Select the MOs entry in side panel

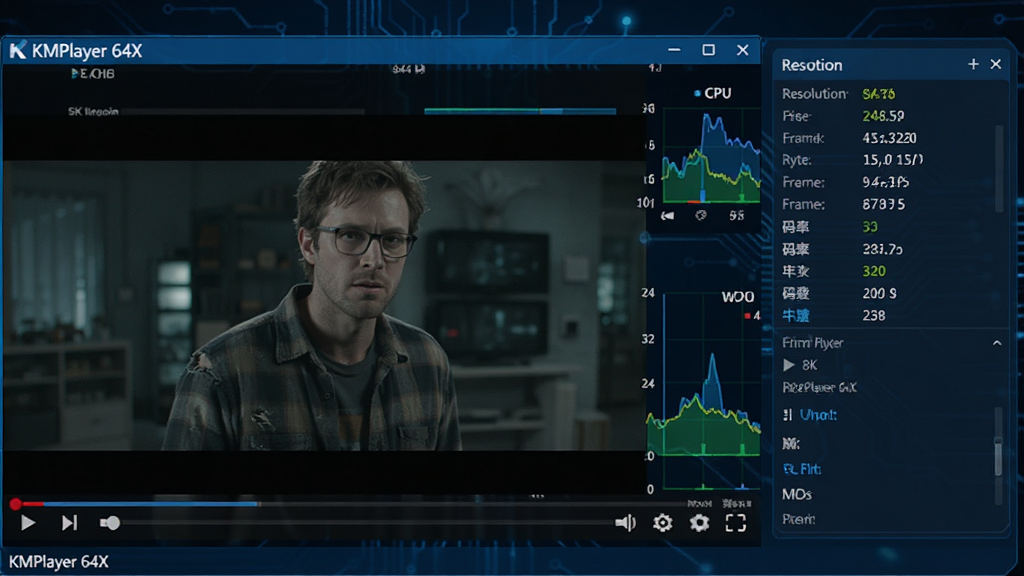pos(797,494)
